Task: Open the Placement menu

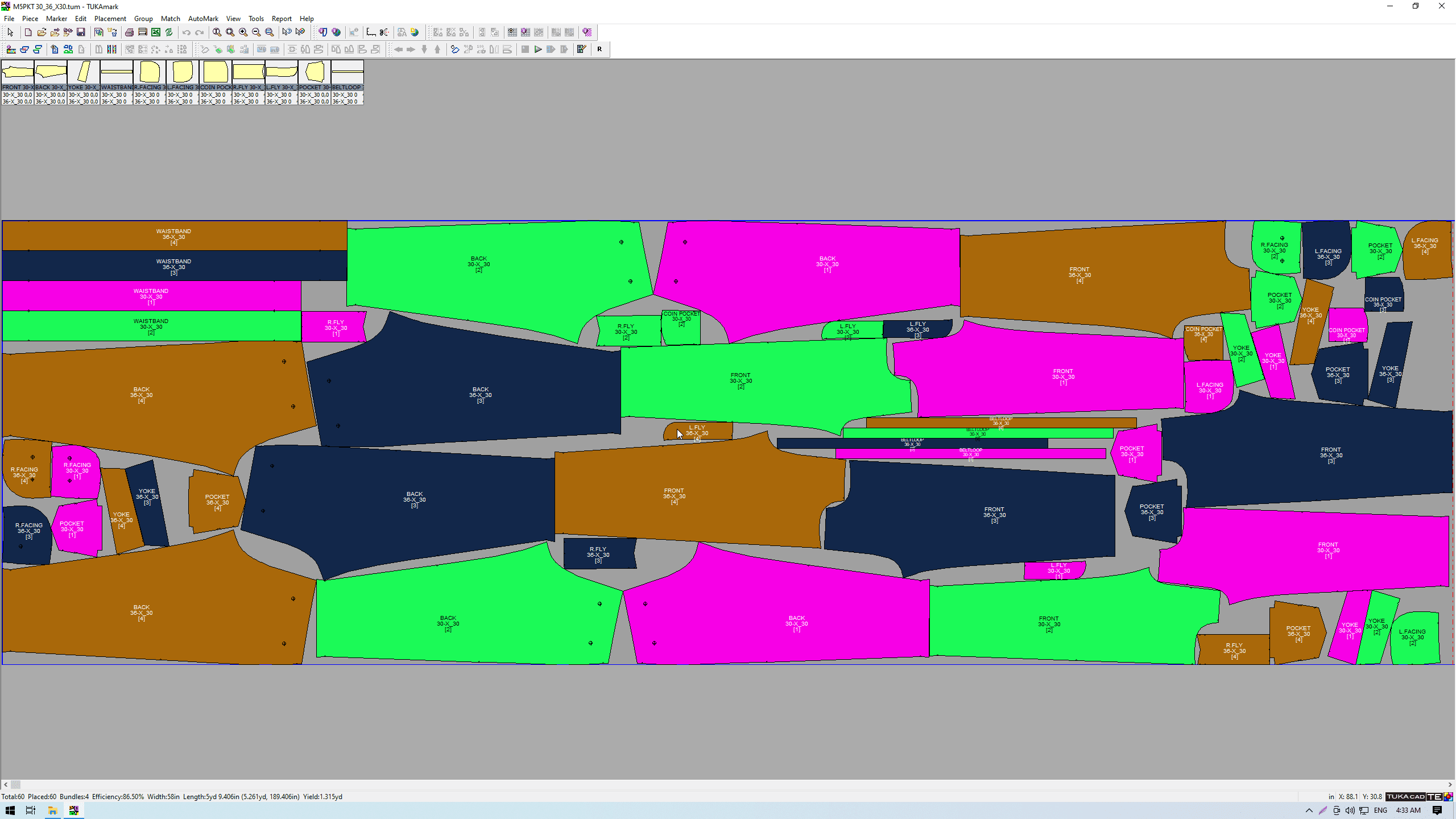Action: 110,19
